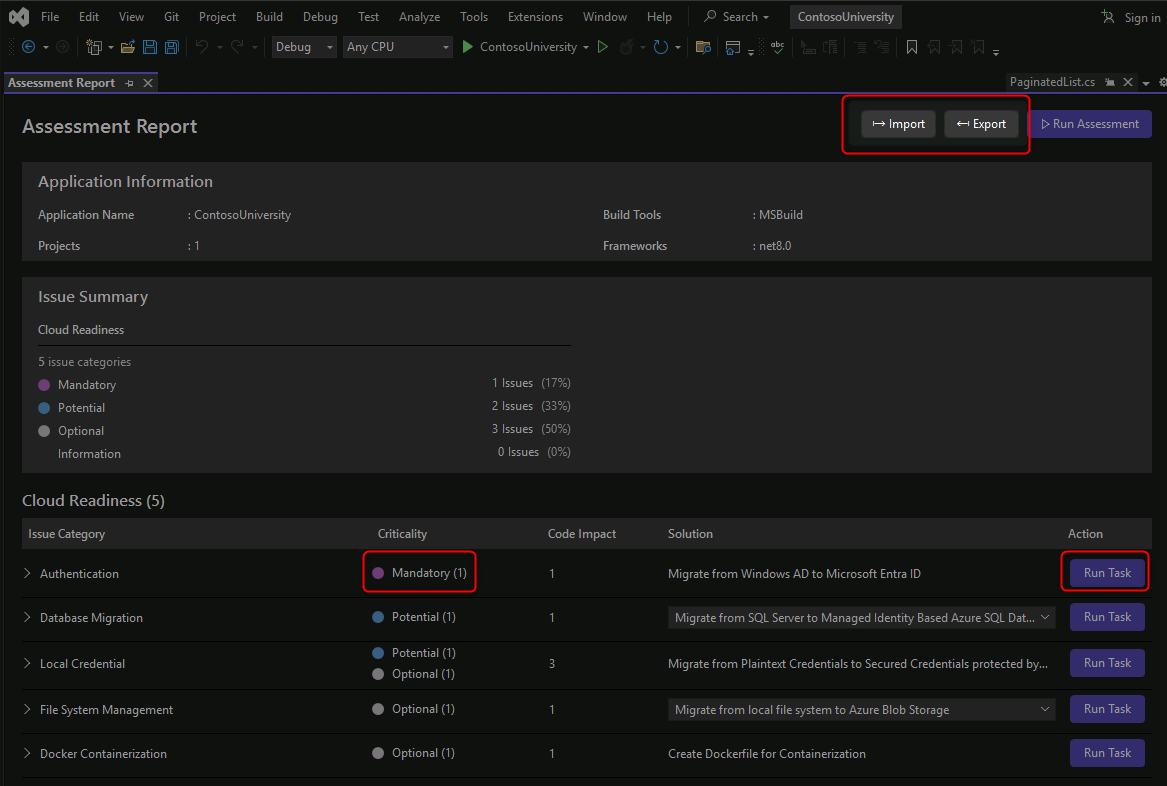Screen dimensions: 1167x786
Task: Click the Hot Reload flame icon
Action: click(627, 47)
